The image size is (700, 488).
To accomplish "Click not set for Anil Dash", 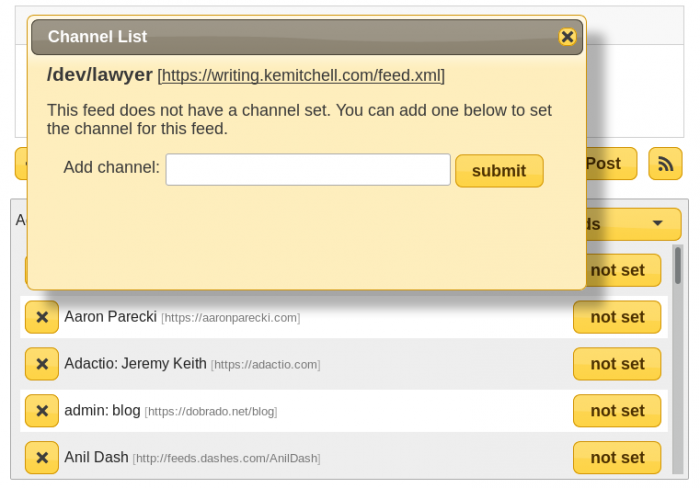I will tap(617, 457).
